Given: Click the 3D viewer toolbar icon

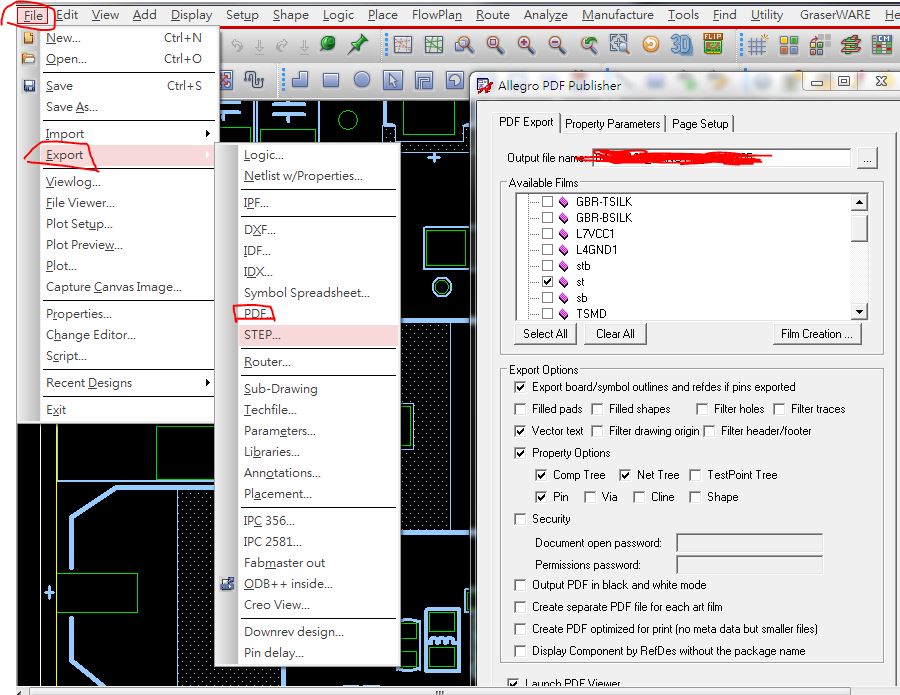Looking at the screenshot, I should click(x=682, y=45).
